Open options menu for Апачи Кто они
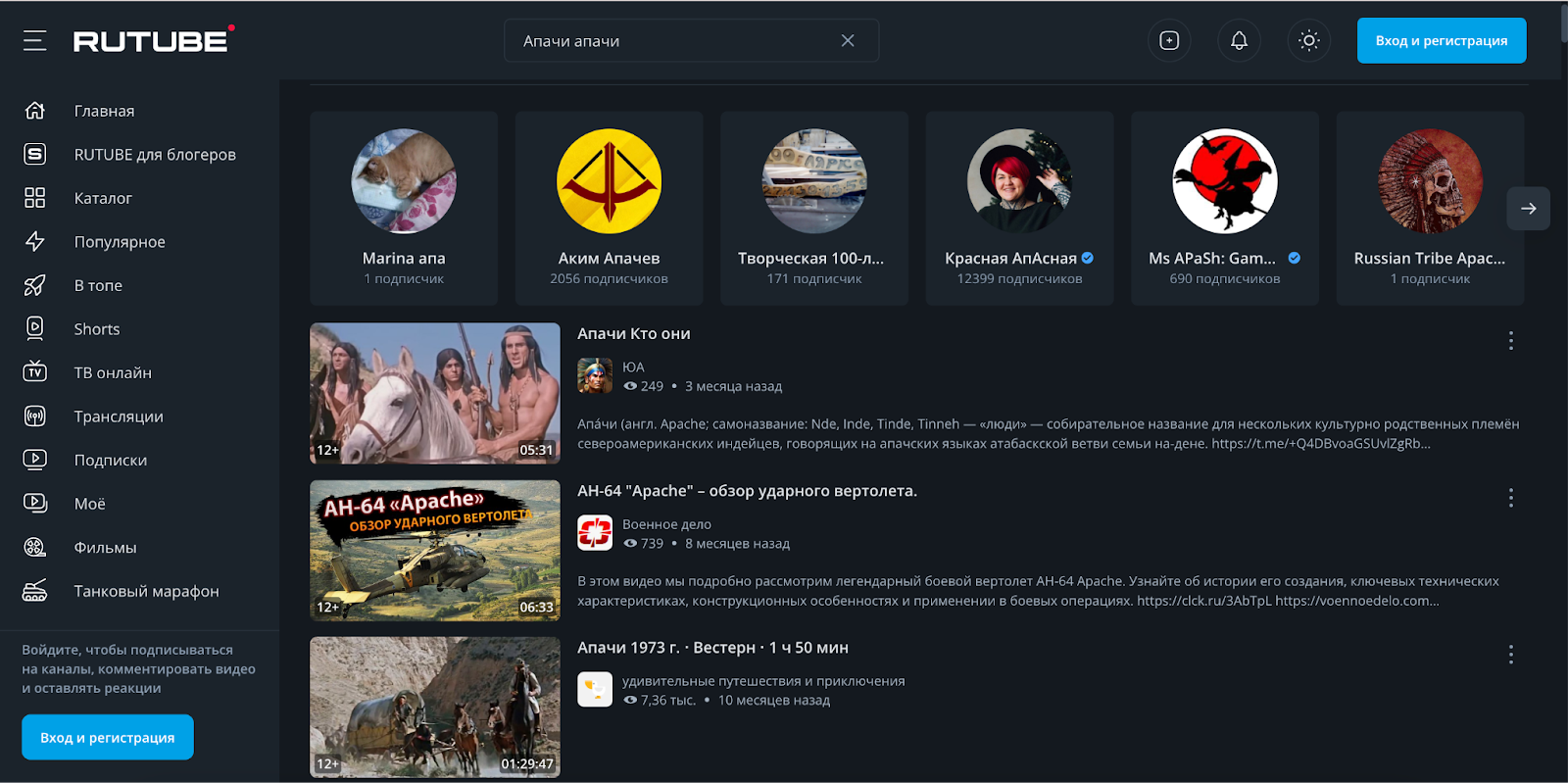Screen dimensions: 1568x783 click(1510, 340)
